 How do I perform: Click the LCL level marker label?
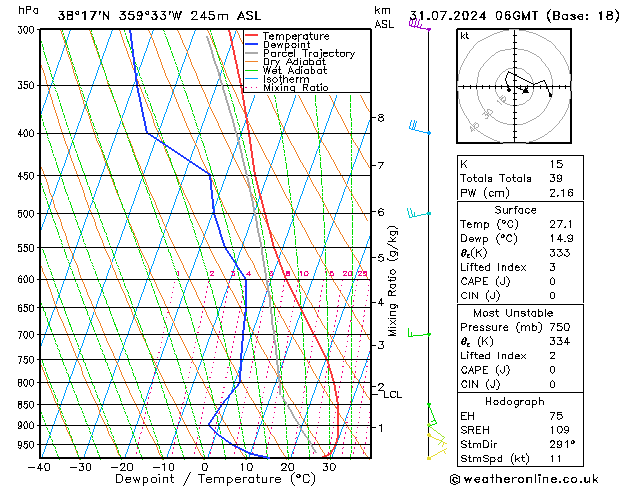click(x=392, y=395)
